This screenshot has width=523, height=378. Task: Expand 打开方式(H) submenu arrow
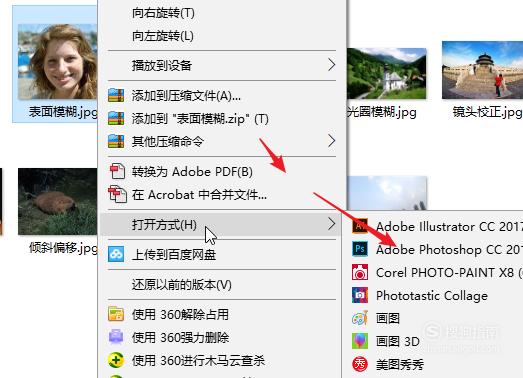pyautogui.click(x=331, y=224)
